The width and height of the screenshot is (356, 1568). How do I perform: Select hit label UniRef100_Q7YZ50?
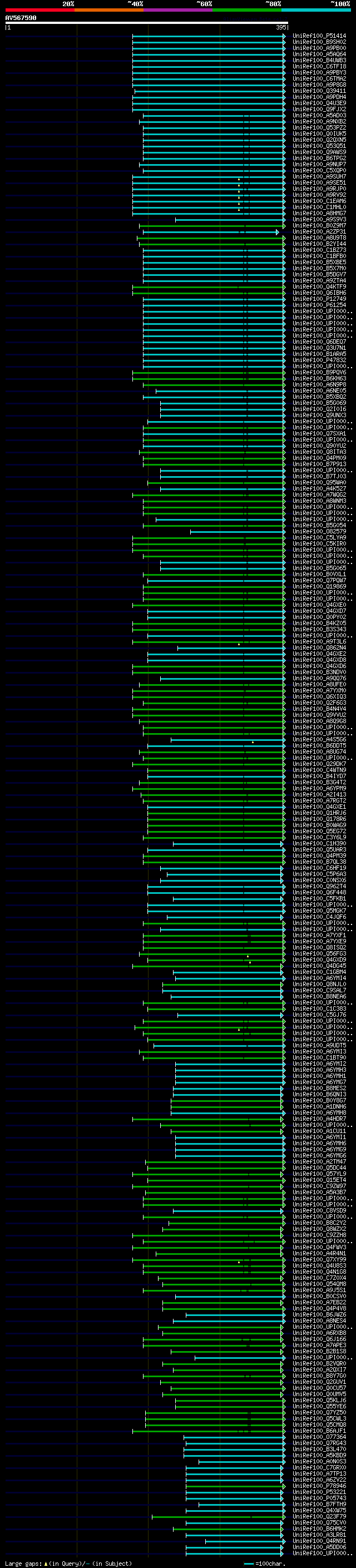319,1412
